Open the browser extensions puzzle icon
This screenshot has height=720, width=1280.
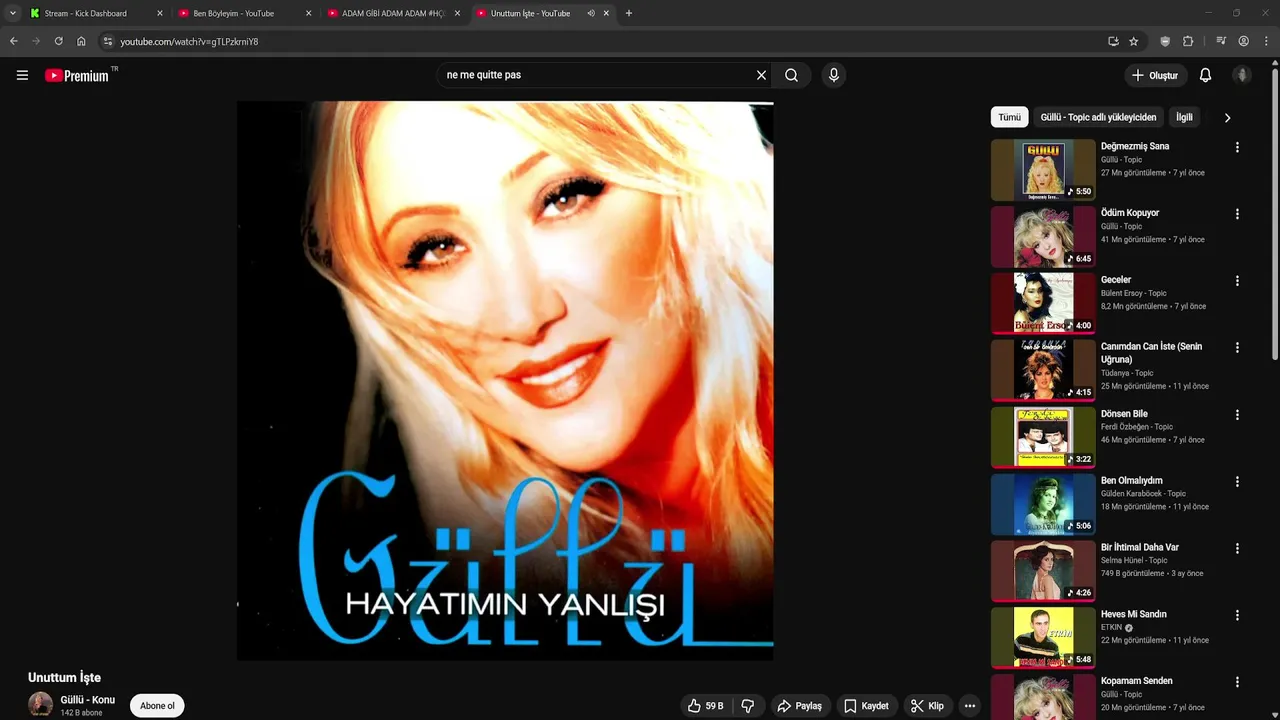(1188, 41)
